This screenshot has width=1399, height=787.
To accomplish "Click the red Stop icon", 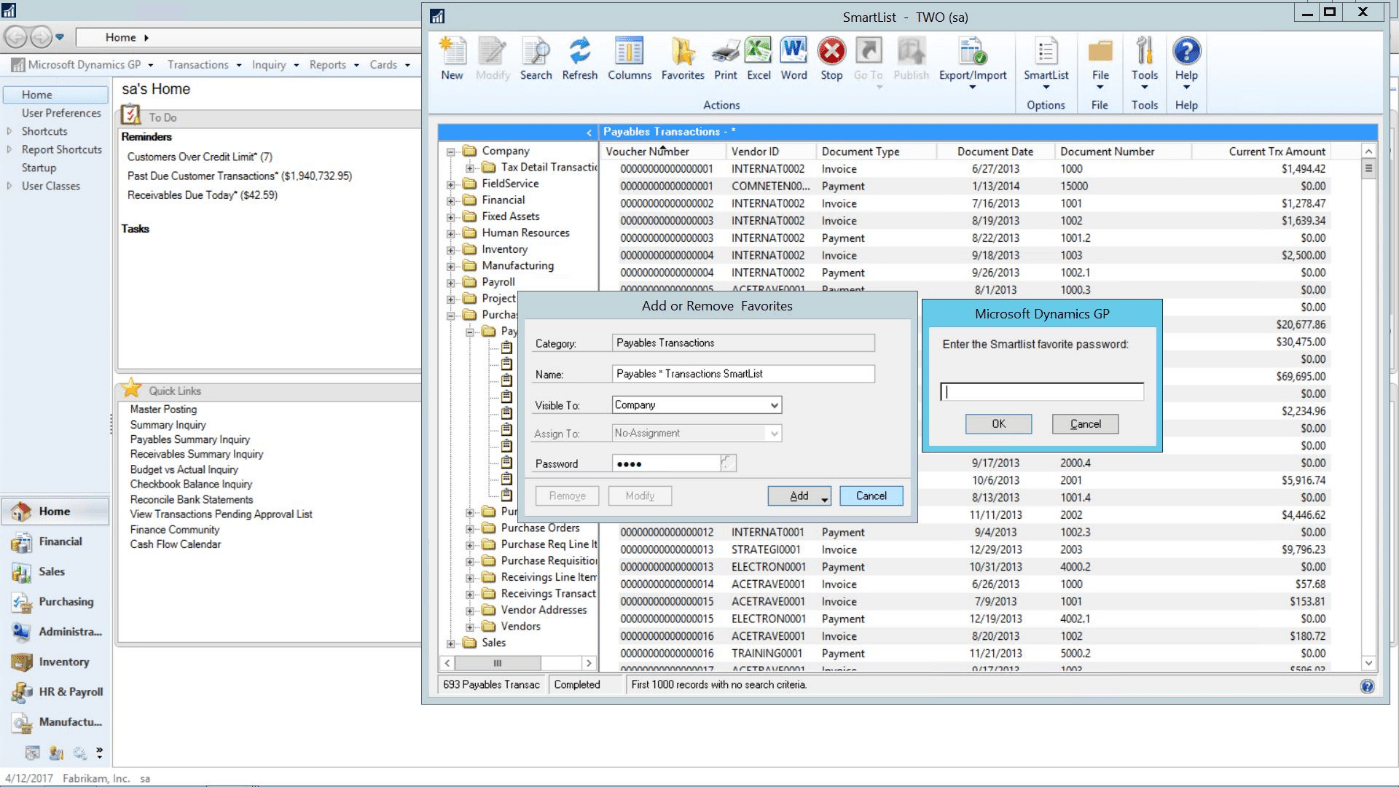I will click(832, 51).
